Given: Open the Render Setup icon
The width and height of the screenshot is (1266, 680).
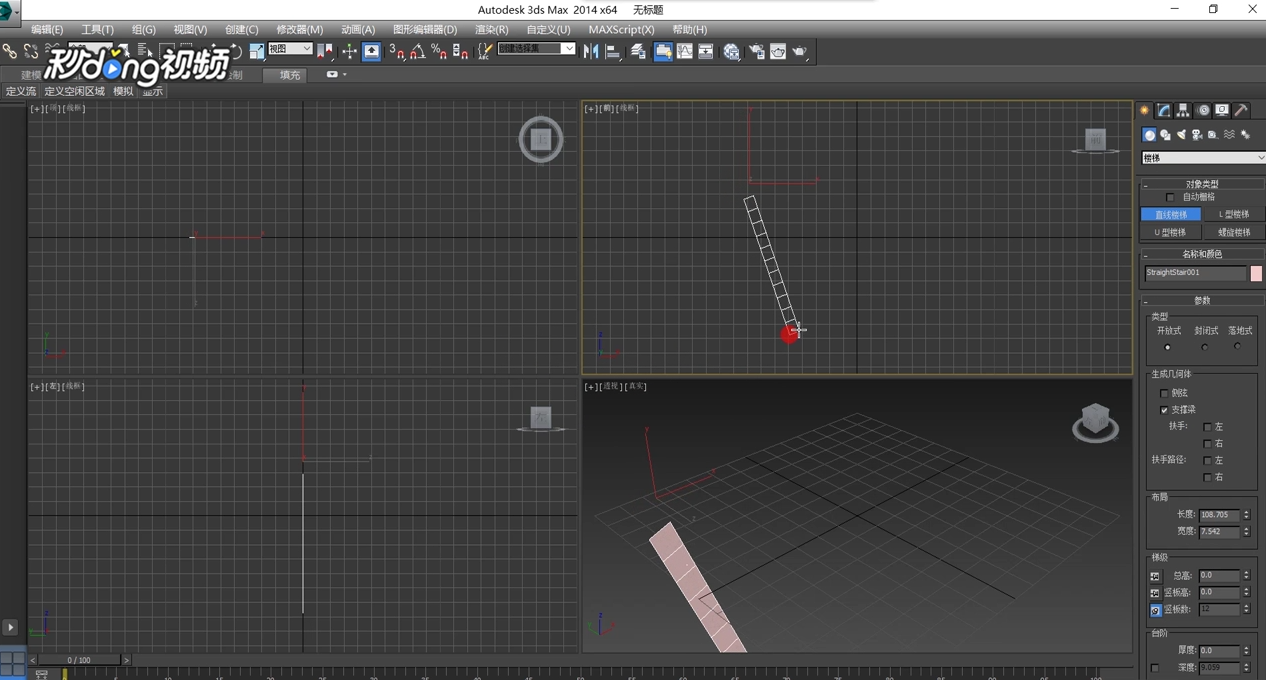Looking at the screenshot, I should coord(756,51).
